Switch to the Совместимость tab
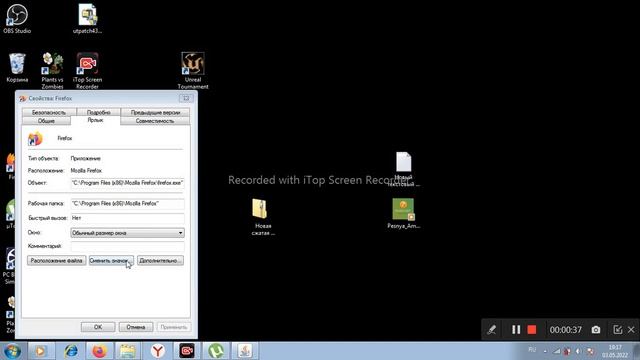Viewport: 640px width, 360px height. [155, 121]
